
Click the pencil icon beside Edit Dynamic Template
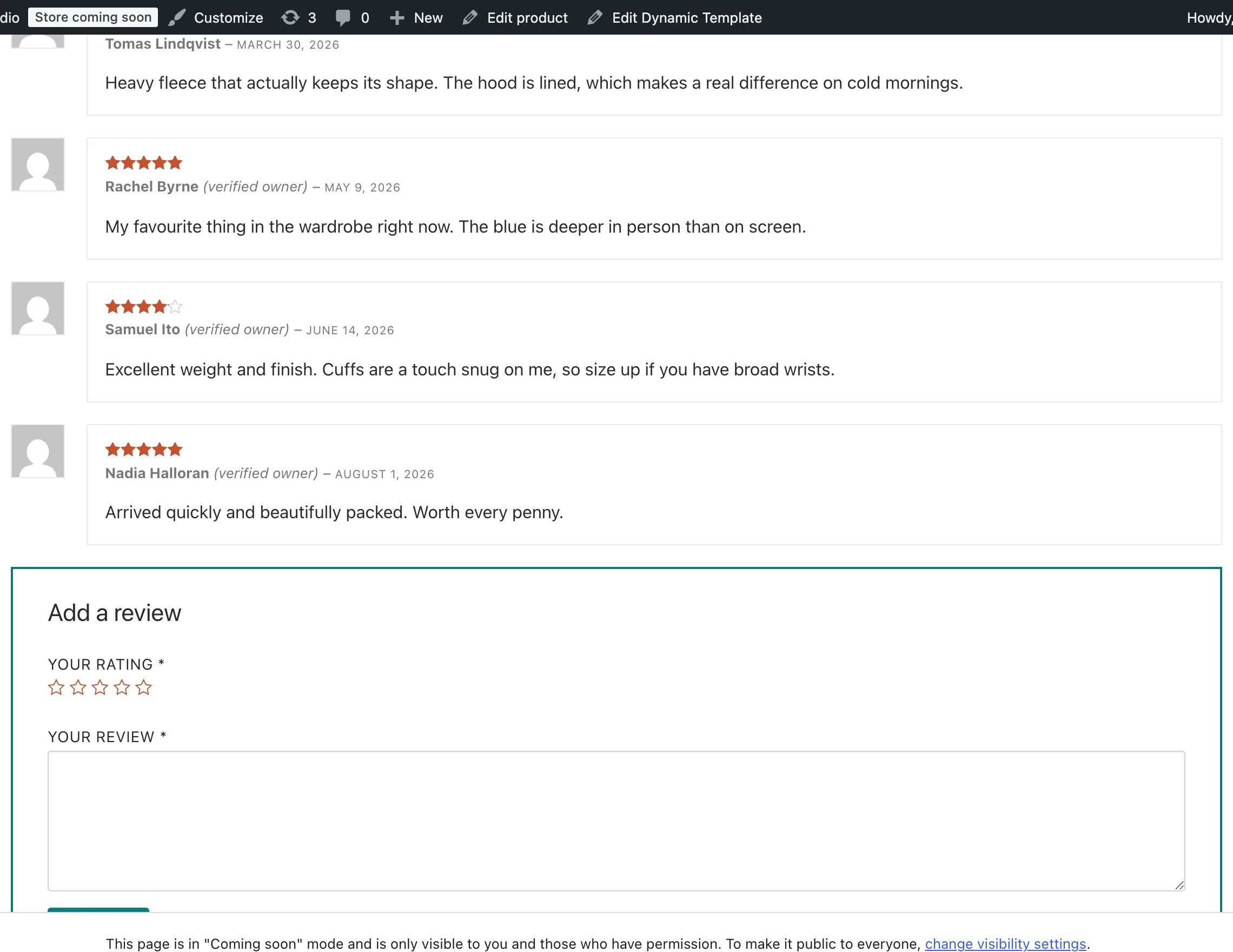point(595,17)
